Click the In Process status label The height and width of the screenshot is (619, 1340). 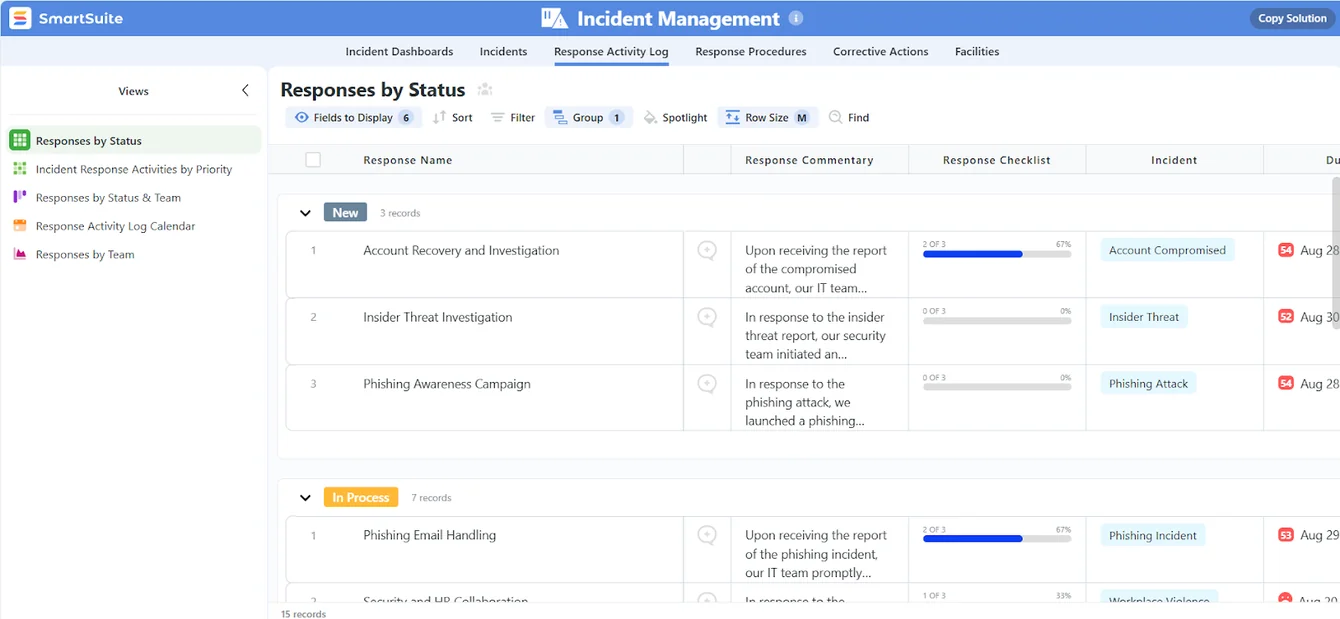pyautogui.click(x=361, y=497)
